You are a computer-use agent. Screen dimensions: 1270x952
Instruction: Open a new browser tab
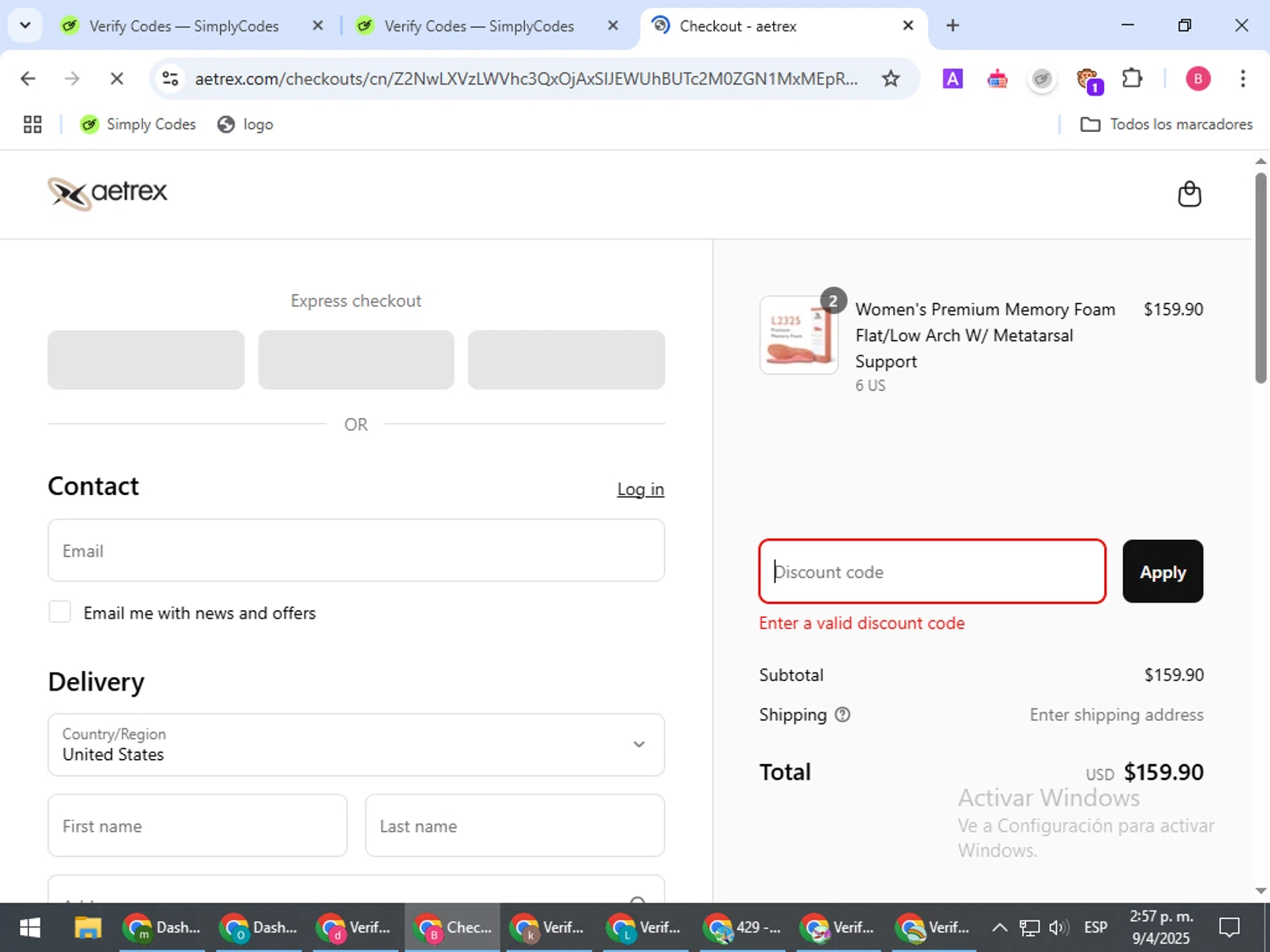(952, 25)
